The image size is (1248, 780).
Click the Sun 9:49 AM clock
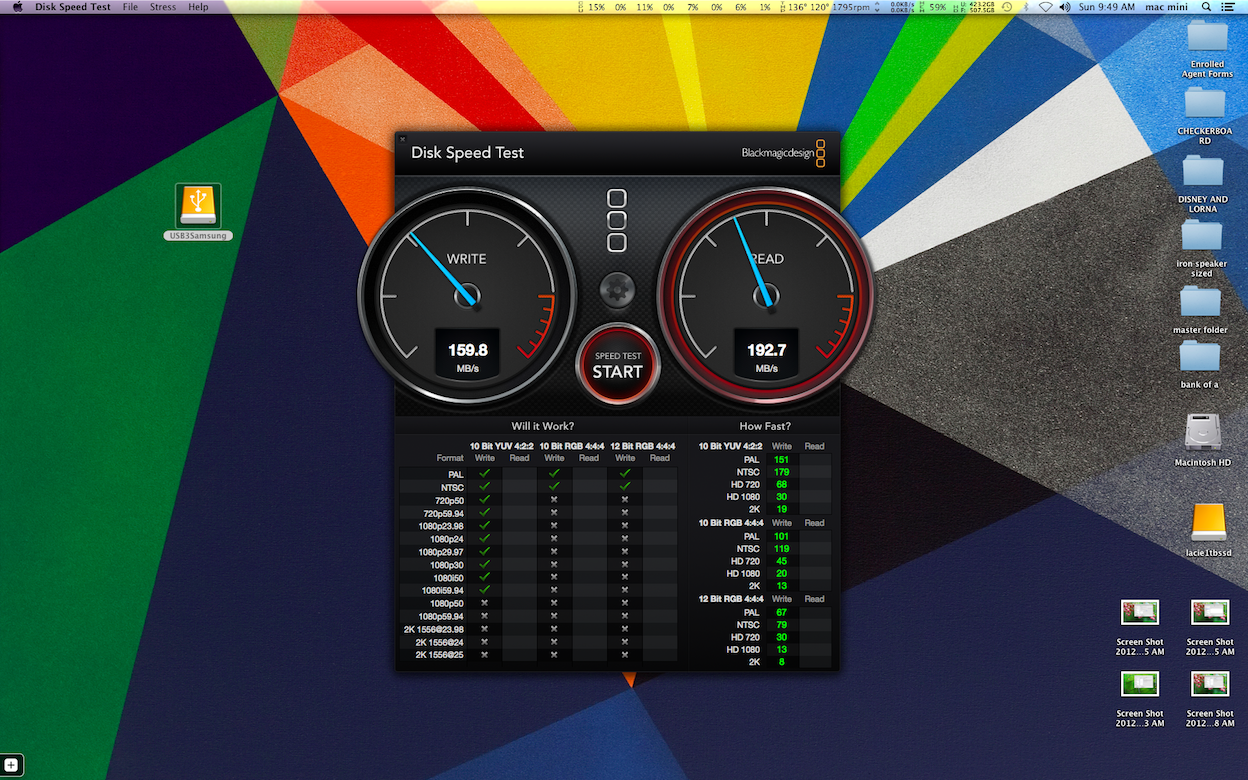click(1105, 7)
